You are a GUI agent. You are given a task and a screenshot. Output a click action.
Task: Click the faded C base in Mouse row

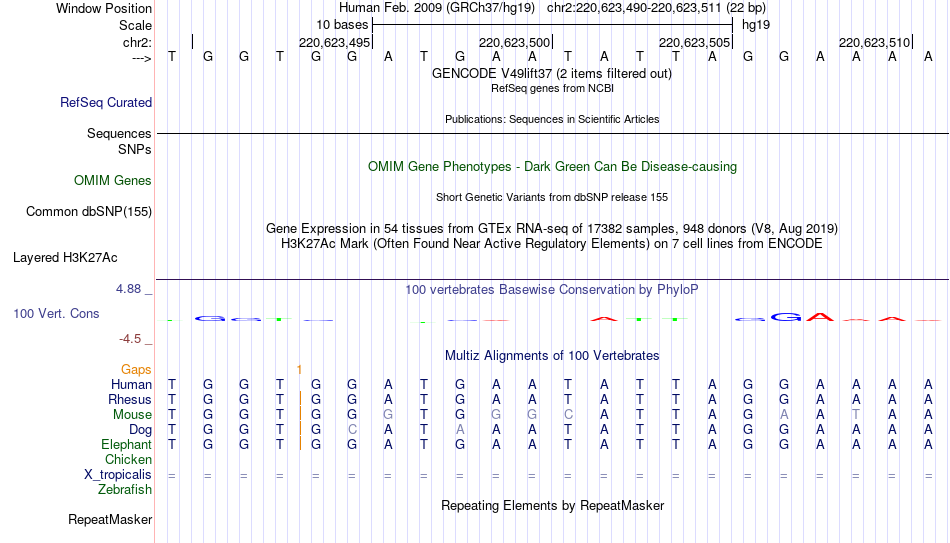click(568, 415)
